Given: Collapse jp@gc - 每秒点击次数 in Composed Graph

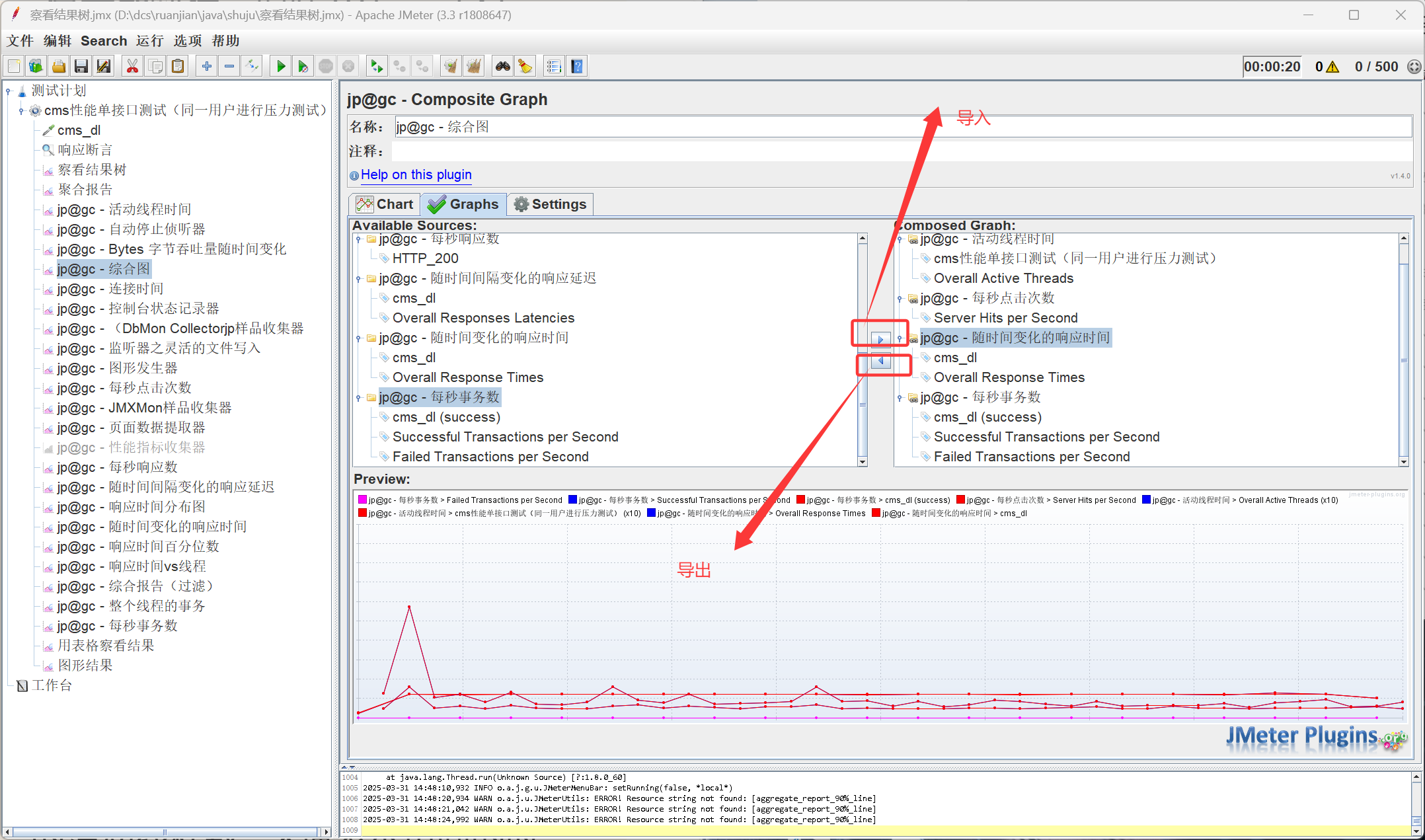Looking at the screenshot, I should tap(900, 299).
